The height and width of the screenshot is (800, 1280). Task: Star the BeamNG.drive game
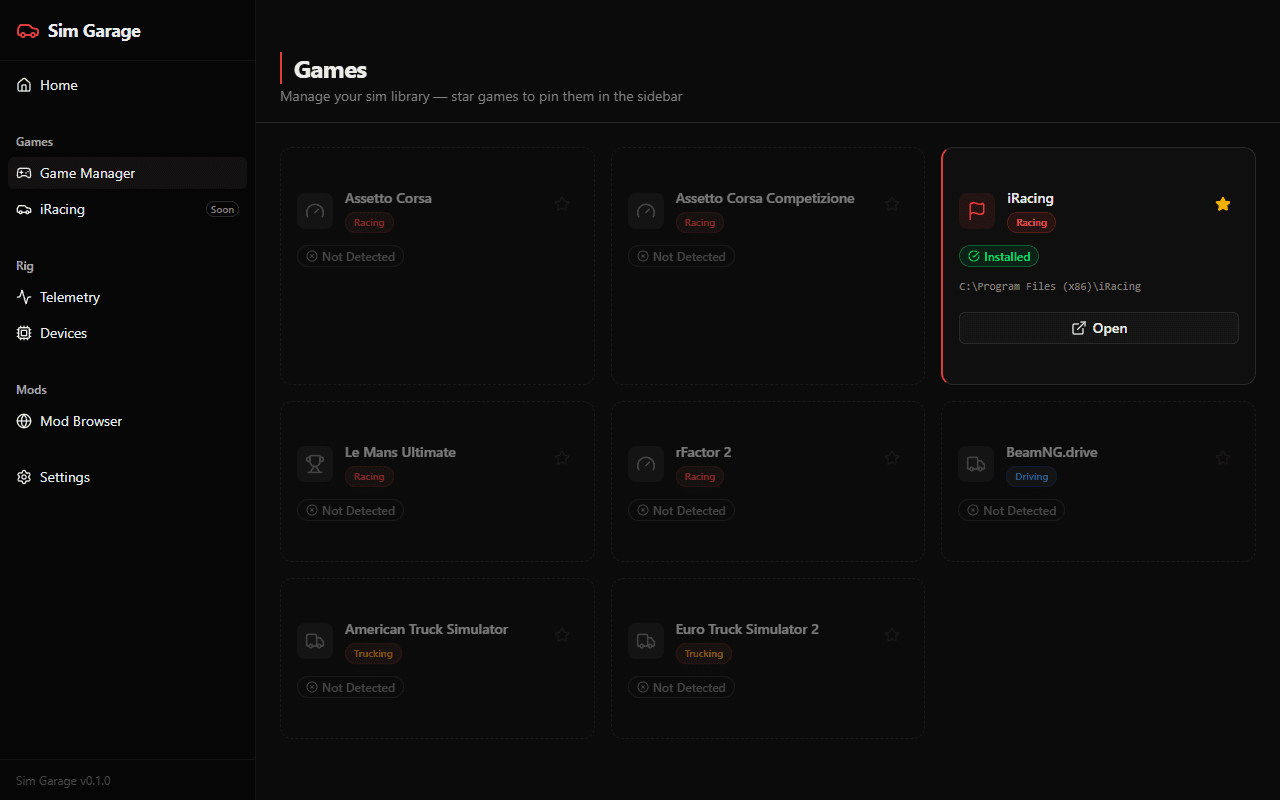(x=1222, y=458)
